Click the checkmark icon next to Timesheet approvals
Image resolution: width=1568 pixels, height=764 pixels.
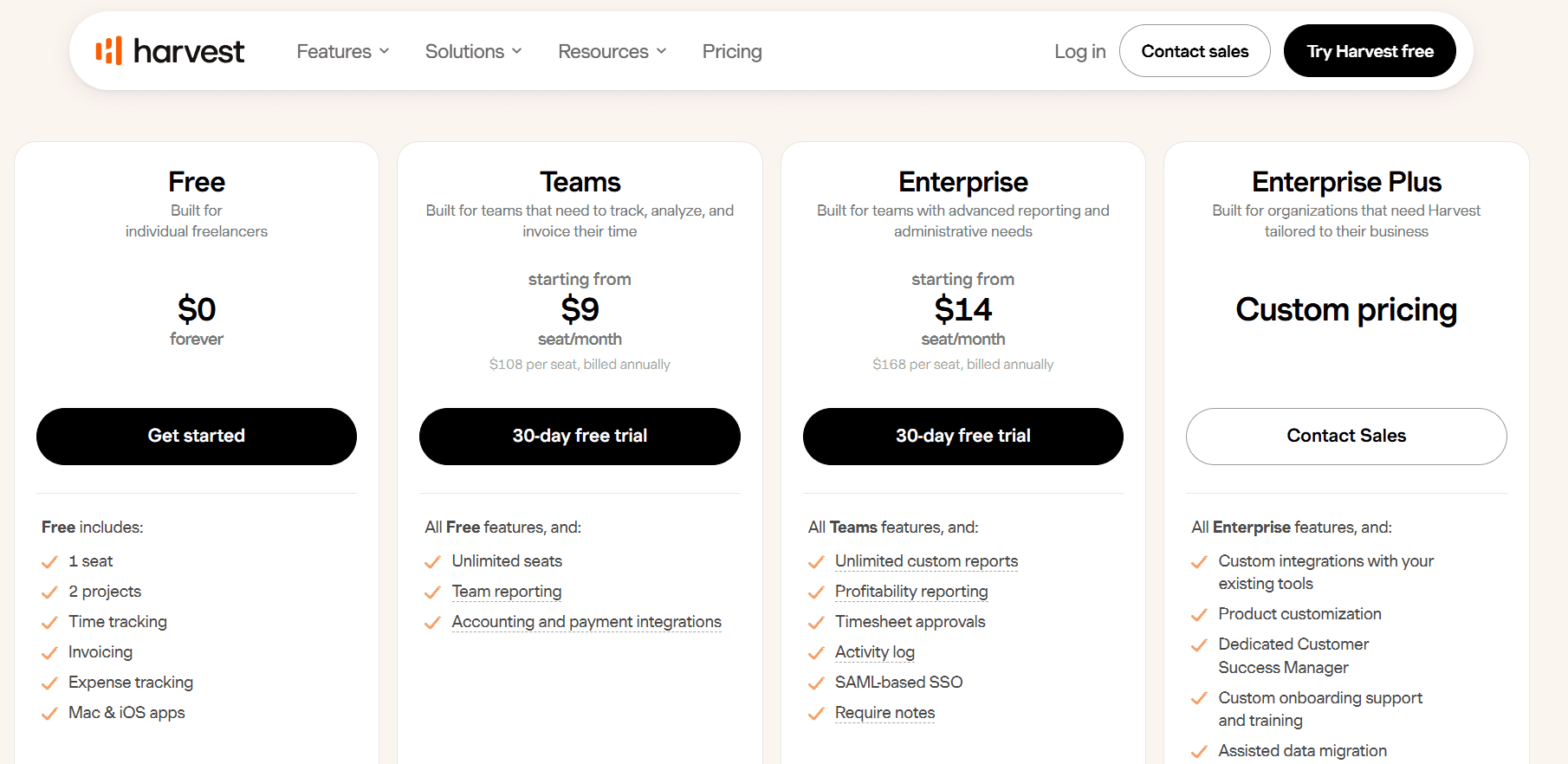click(x=816, y=623)
